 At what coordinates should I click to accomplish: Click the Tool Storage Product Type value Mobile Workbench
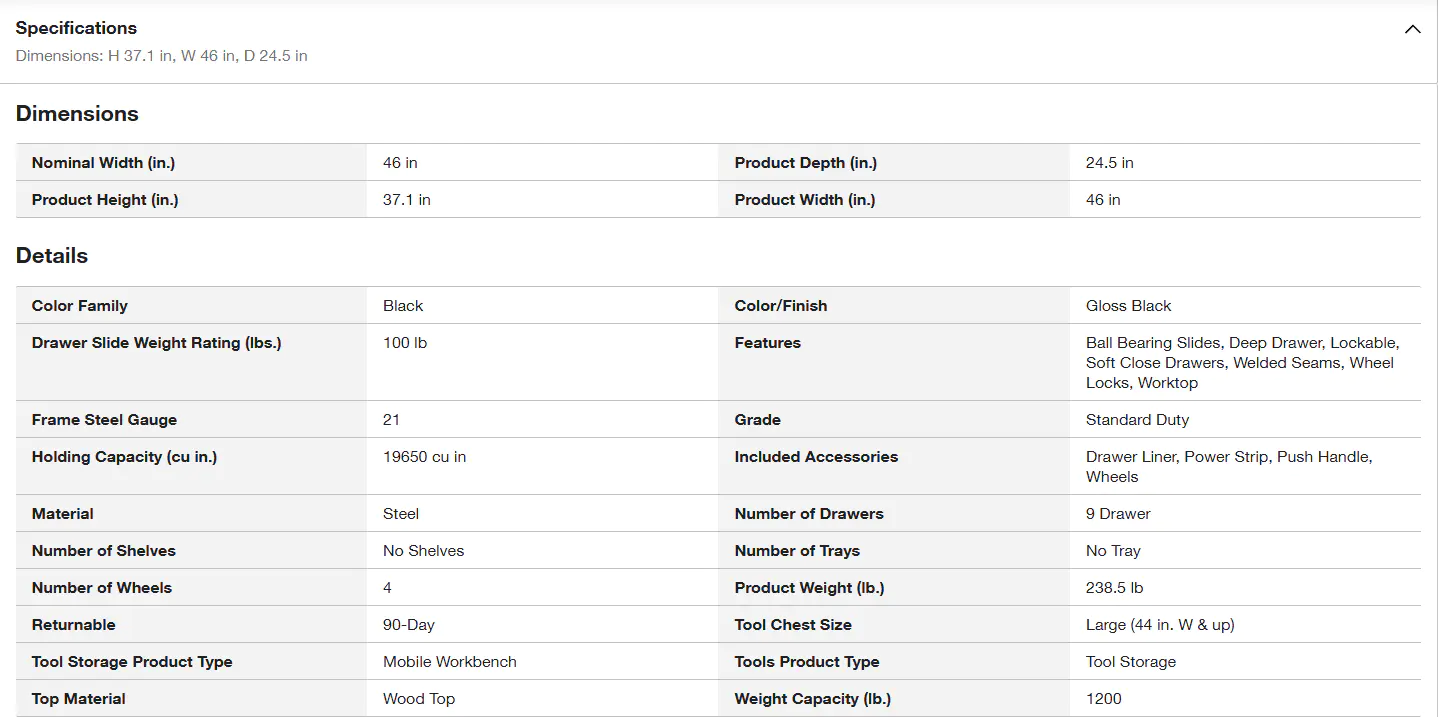[449, 662]
